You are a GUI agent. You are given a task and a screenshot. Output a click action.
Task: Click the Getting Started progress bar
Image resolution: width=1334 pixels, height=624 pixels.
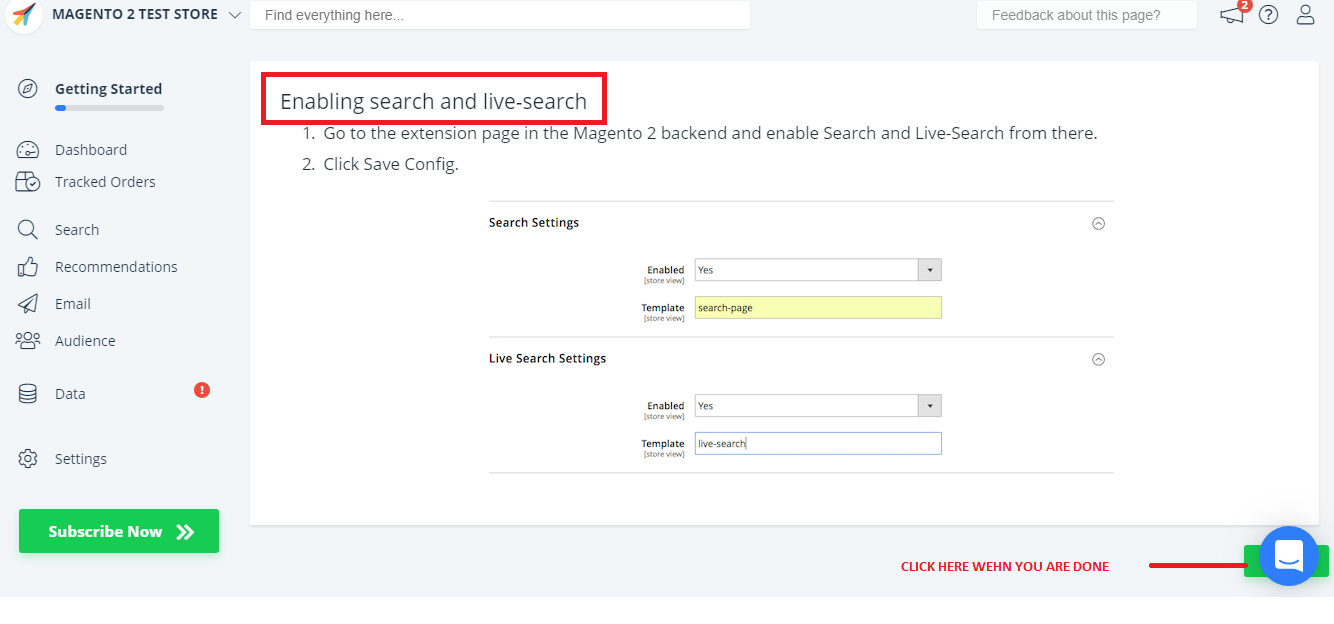(109, 108)
